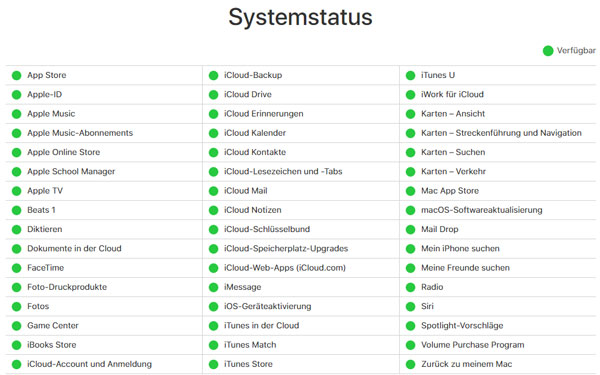The width and height of the screenshot is (600, 375).
Task: Select the Apple School Manager entry
Action: point(71,171)
